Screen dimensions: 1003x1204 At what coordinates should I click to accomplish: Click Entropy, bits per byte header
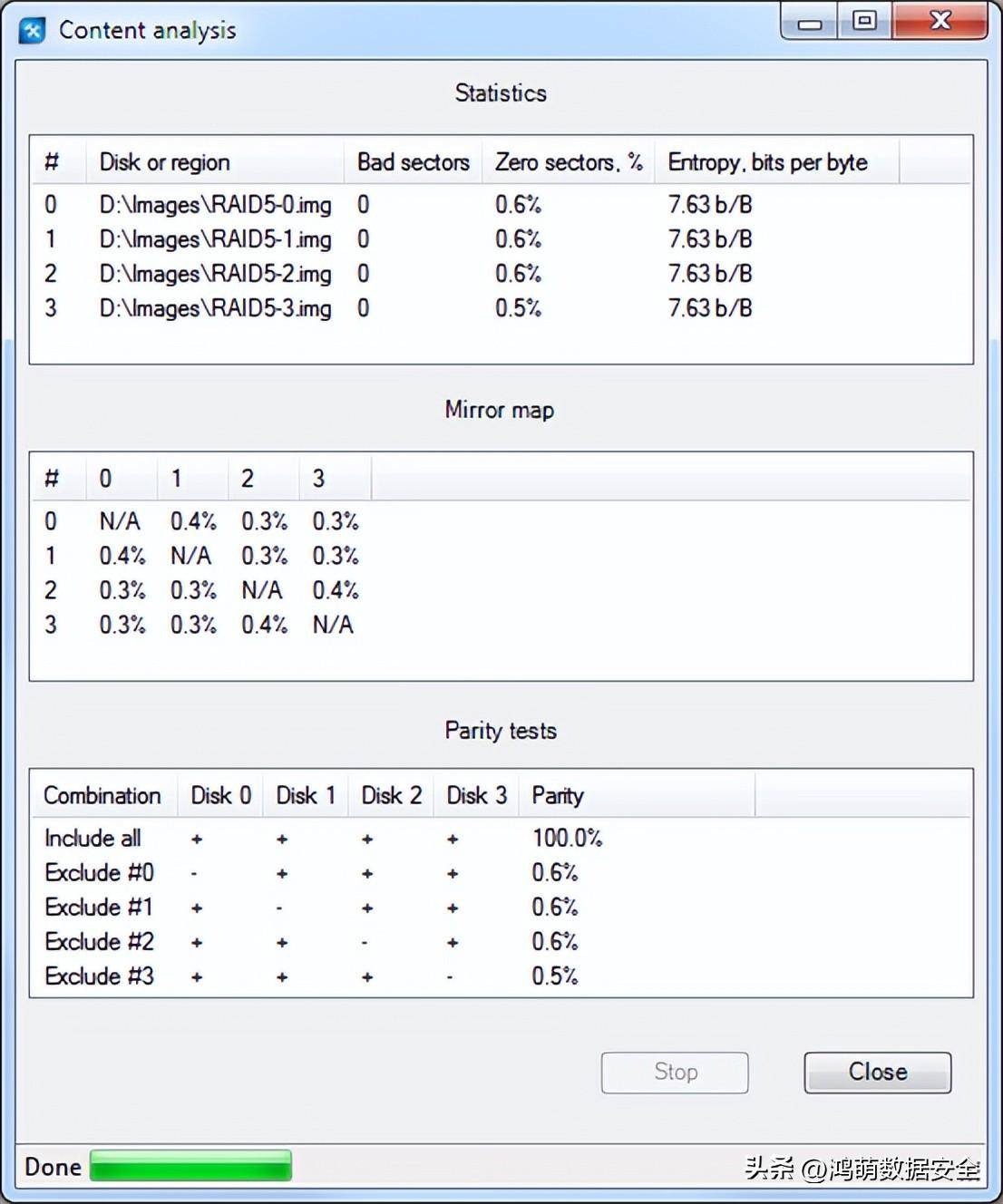tap(767, 162)
